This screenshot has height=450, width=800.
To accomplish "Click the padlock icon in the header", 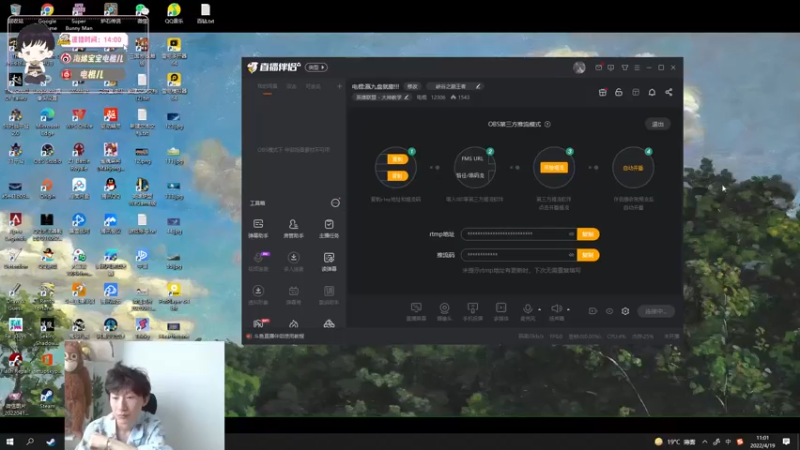I will pos(619,92).
